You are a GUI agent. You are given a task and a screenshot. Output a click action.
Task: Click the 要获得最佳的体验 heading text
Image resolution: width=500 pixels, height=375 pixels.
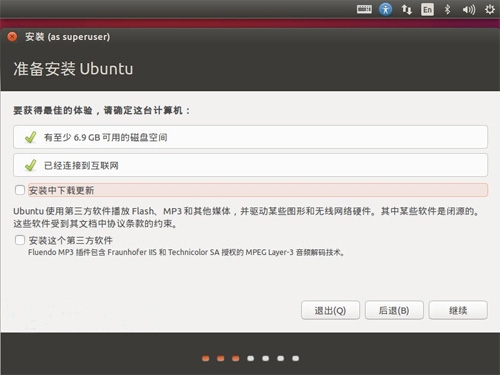[102, 110]
